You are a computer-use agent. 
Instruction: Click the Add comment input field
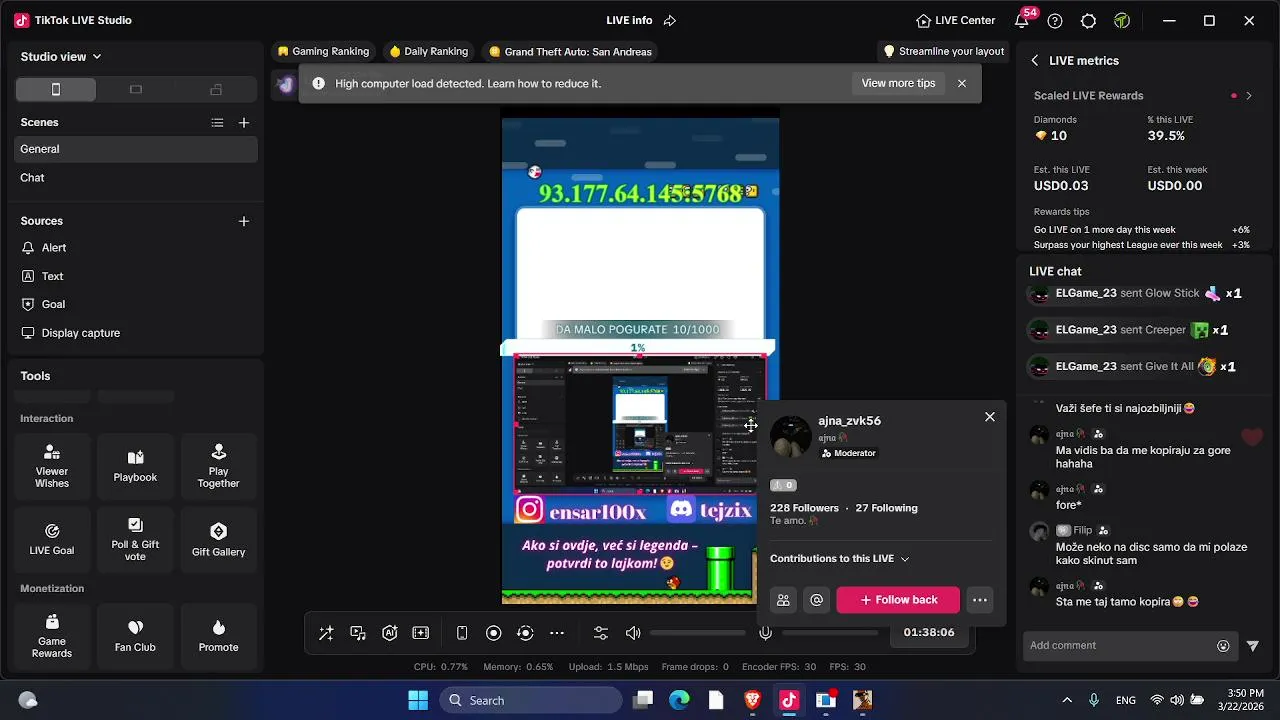[x=1120, y=646]
